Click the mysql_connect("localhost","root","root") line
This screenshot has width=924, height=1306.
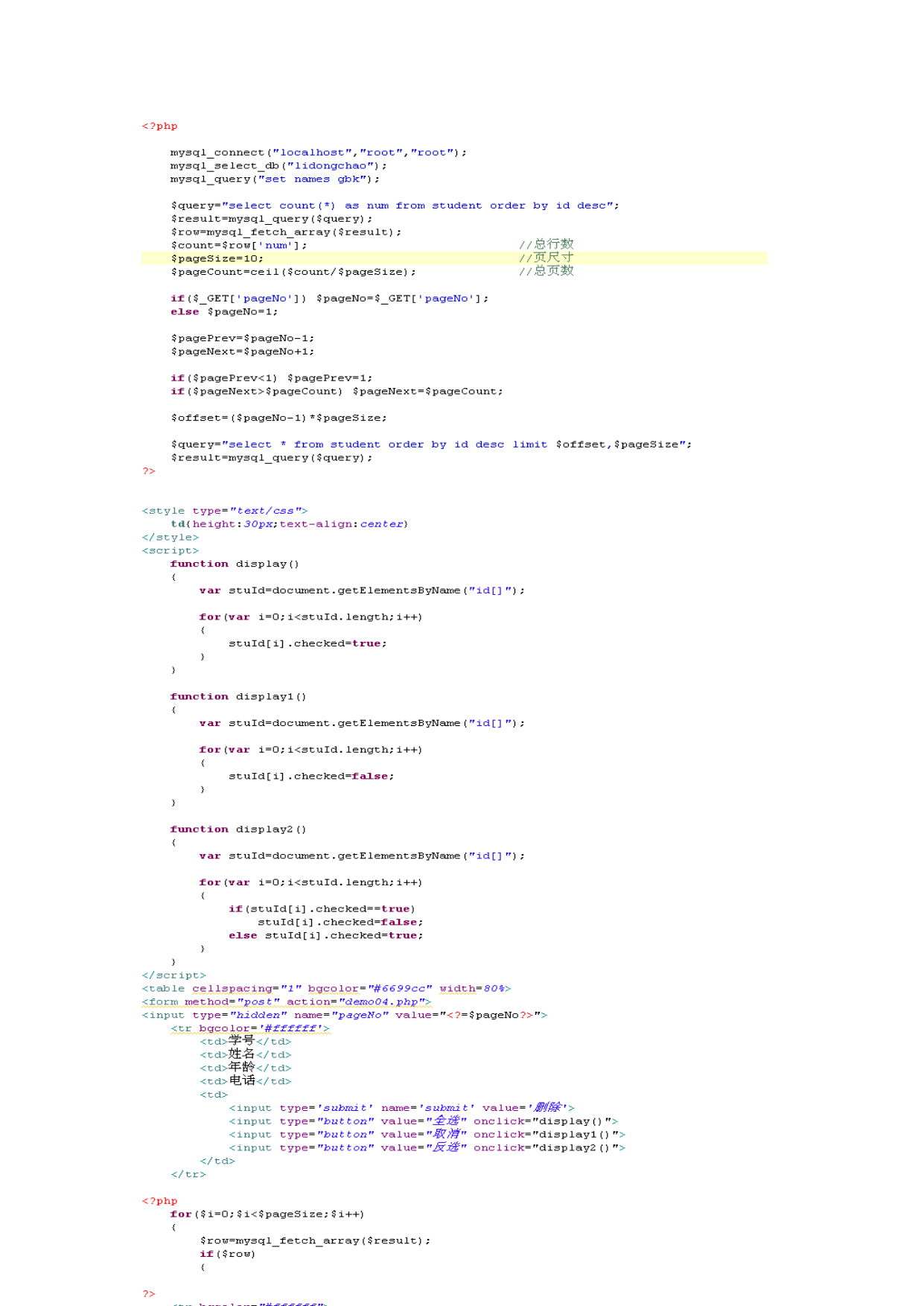click(x=319, y=153)
